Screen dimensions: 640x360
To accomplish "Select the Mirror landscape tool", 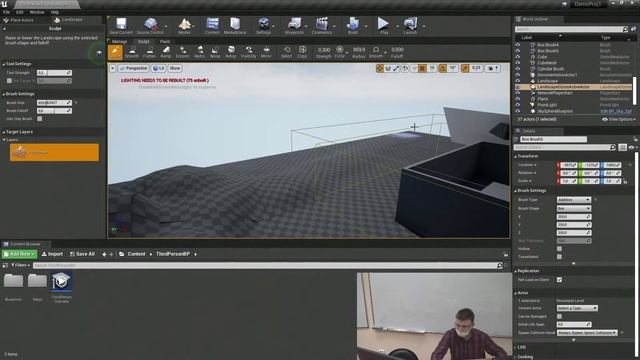I will click(266, 52).
